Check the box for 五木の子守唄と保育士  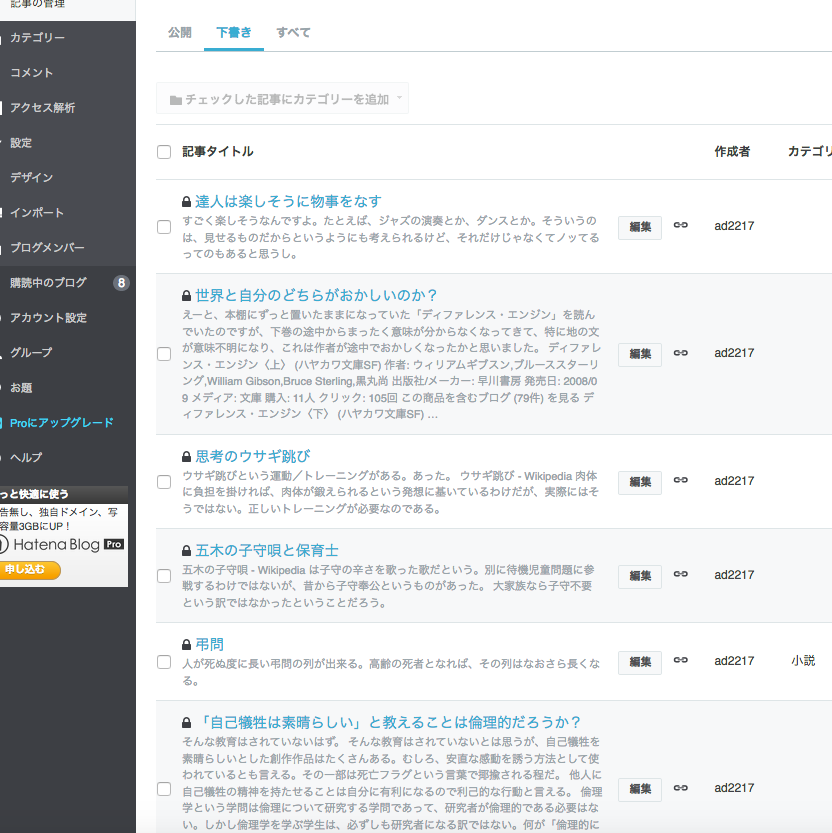point(164,576)
